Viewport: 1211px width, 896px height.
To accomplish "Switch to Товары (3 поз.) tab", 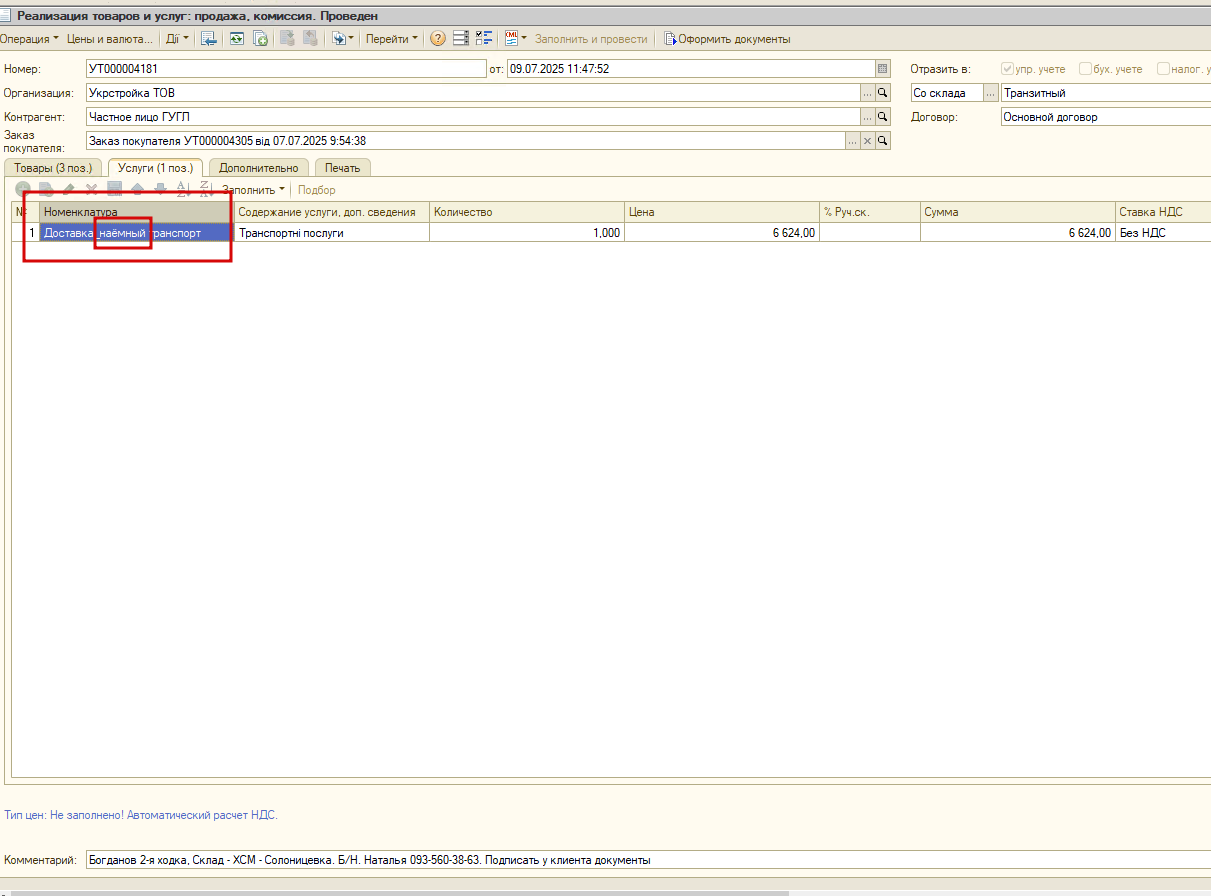I will pos(53,168).
